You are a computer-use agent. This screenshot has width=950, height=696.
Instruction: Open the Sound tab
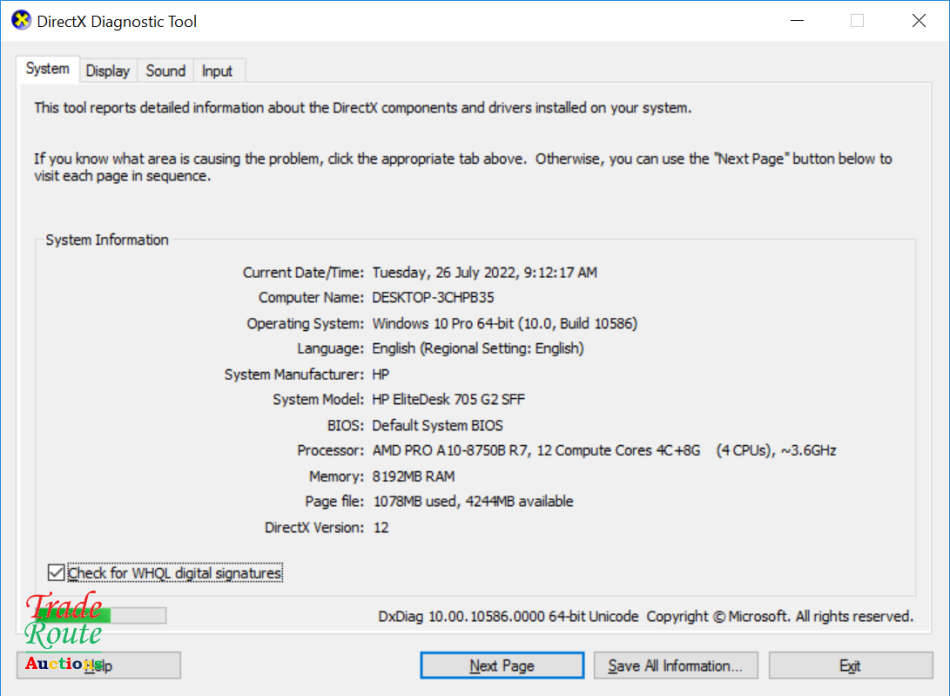pos(165,71)
